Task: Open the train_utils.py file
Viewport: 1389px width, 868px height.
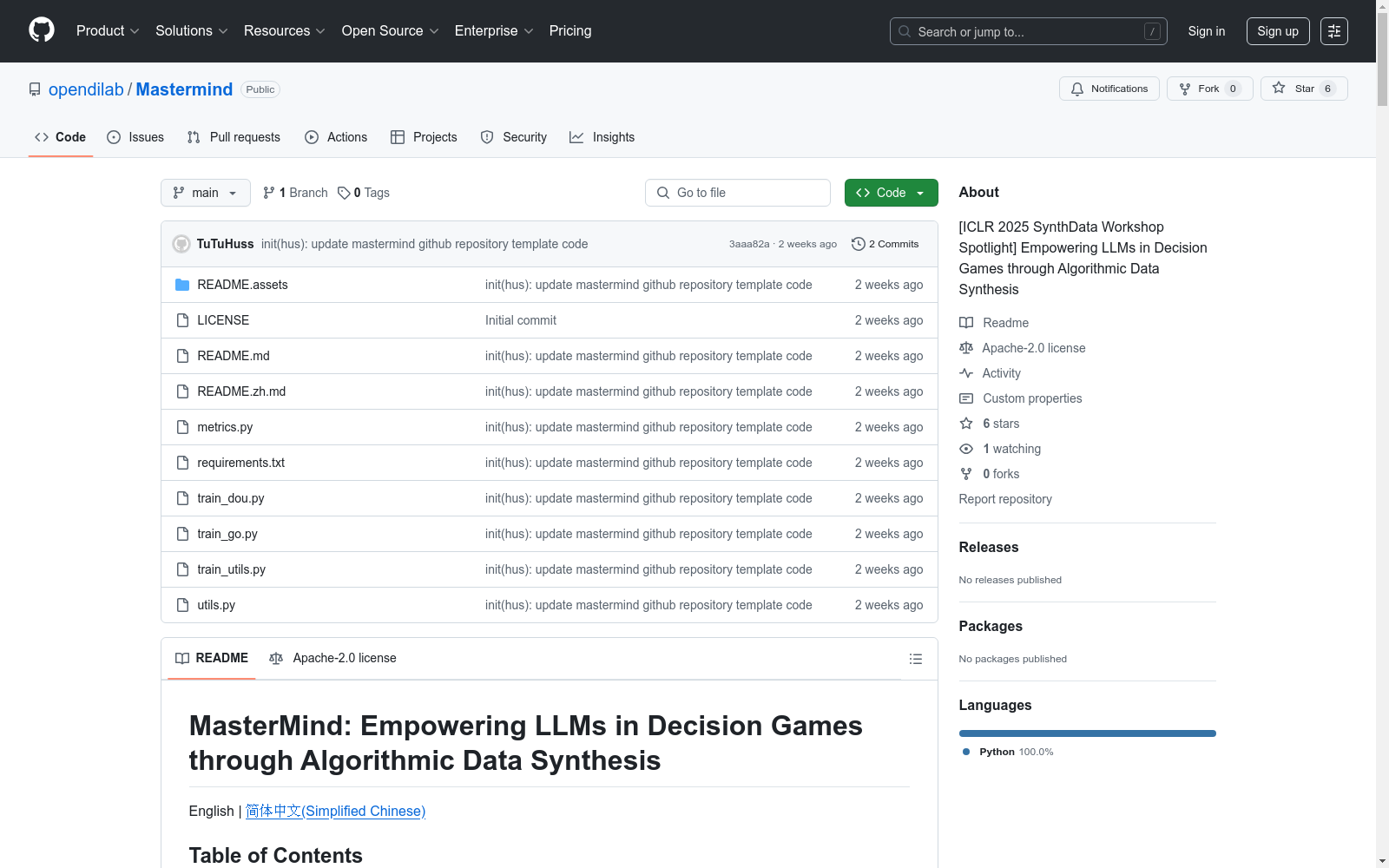Action: point(231,569)
